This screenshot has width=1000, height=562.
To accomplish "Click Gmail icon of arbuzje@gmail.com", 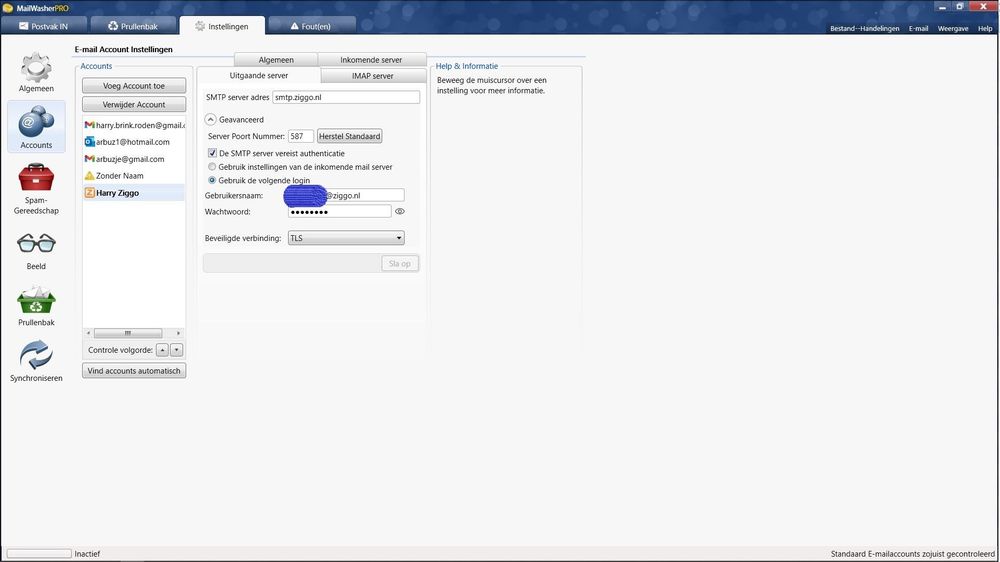I will coord(89,159).
